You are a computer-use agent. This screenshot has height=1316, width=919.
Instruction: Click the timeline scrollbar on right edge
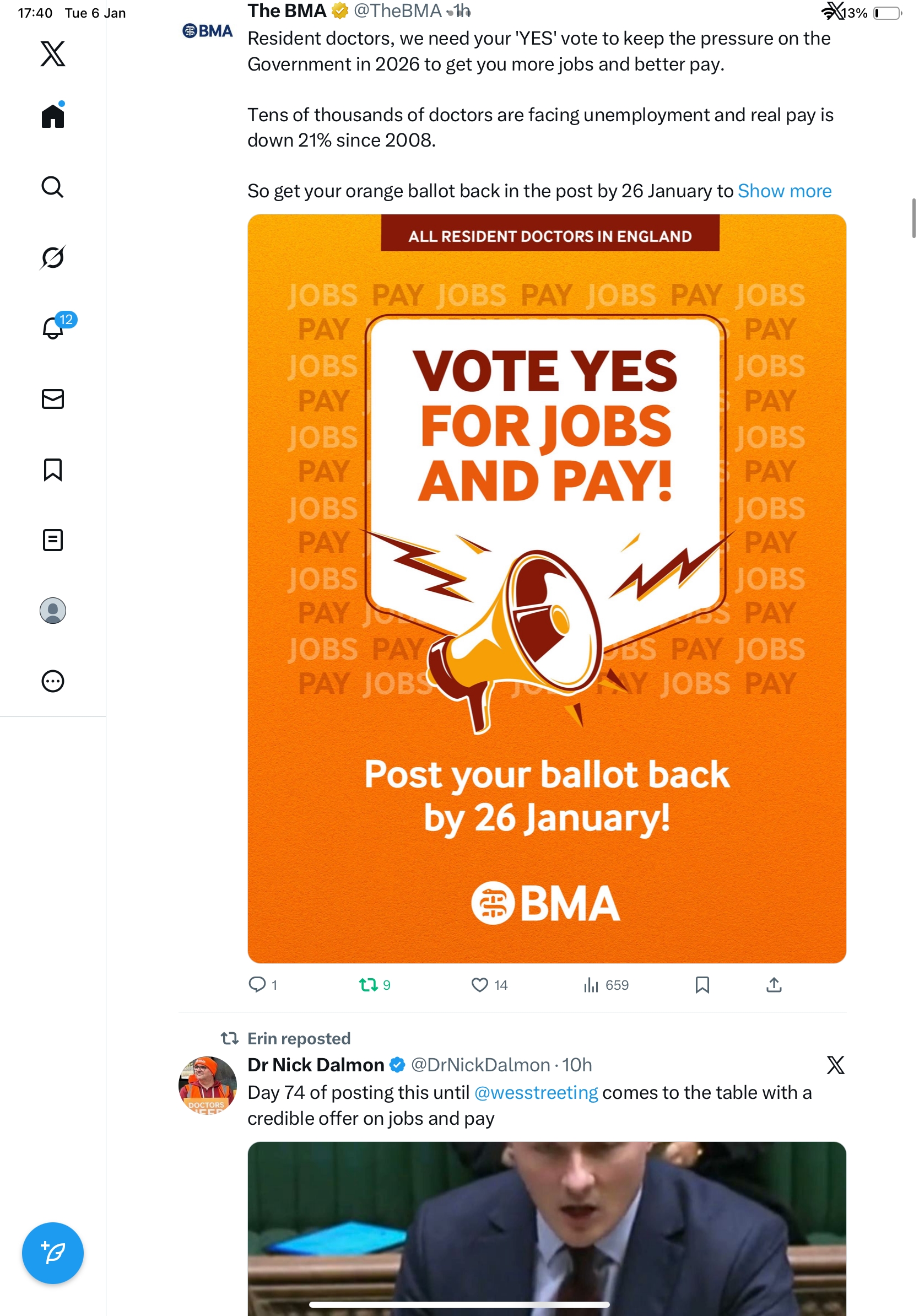click(913, 218)
